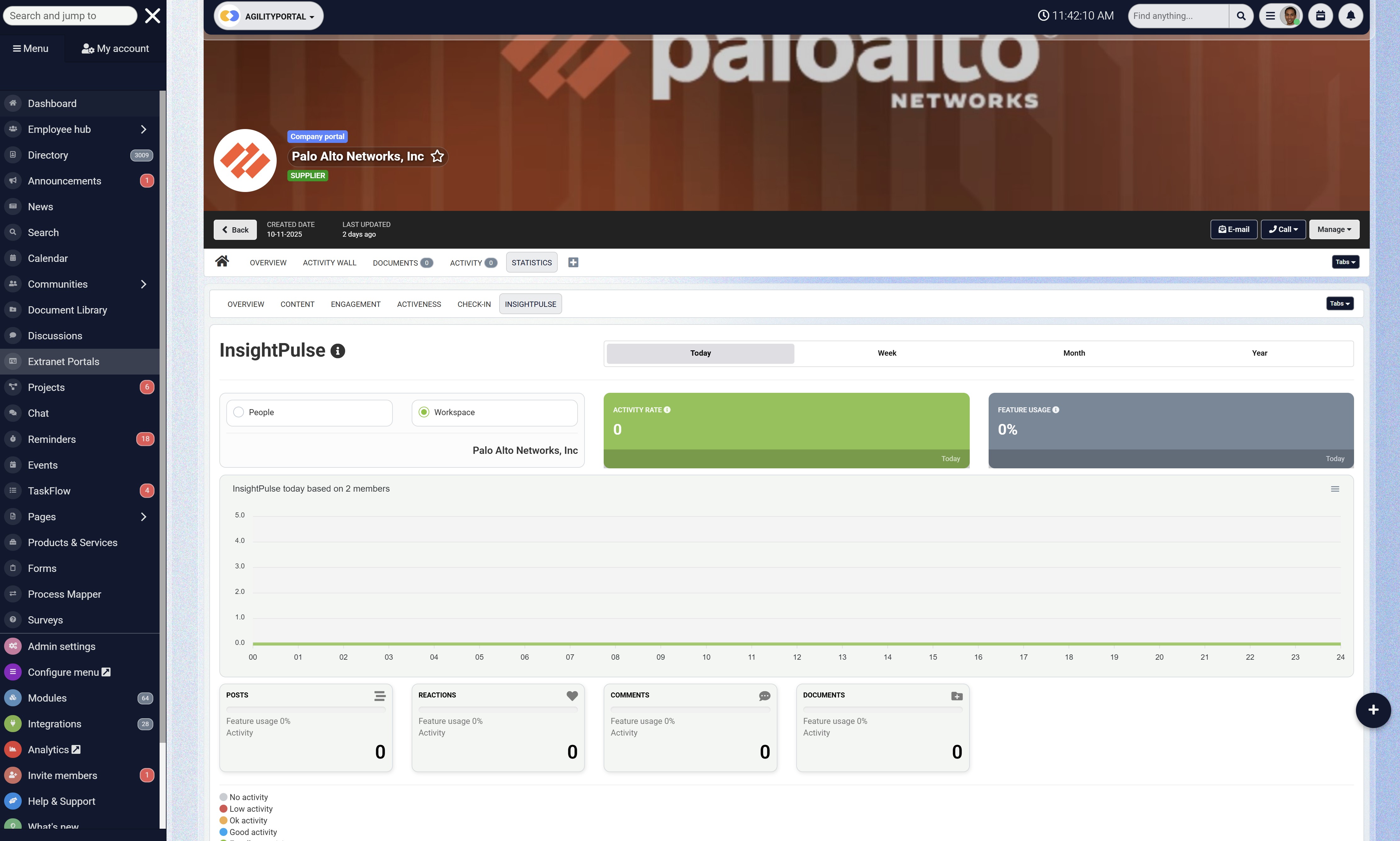Viewport: 1400px width, 841px height.
Task: Click the E-mail button
Action: click(x=1233, y=229)
